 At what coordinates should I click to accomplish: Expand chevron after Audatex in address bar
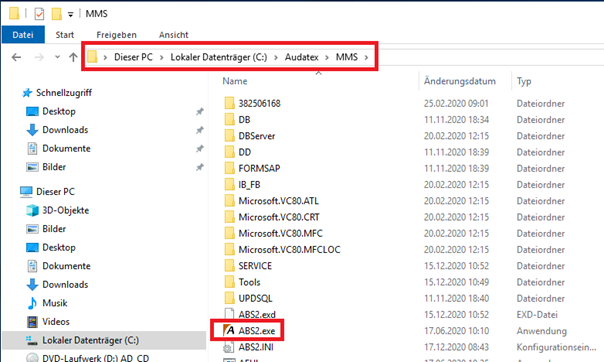(327, 57)
